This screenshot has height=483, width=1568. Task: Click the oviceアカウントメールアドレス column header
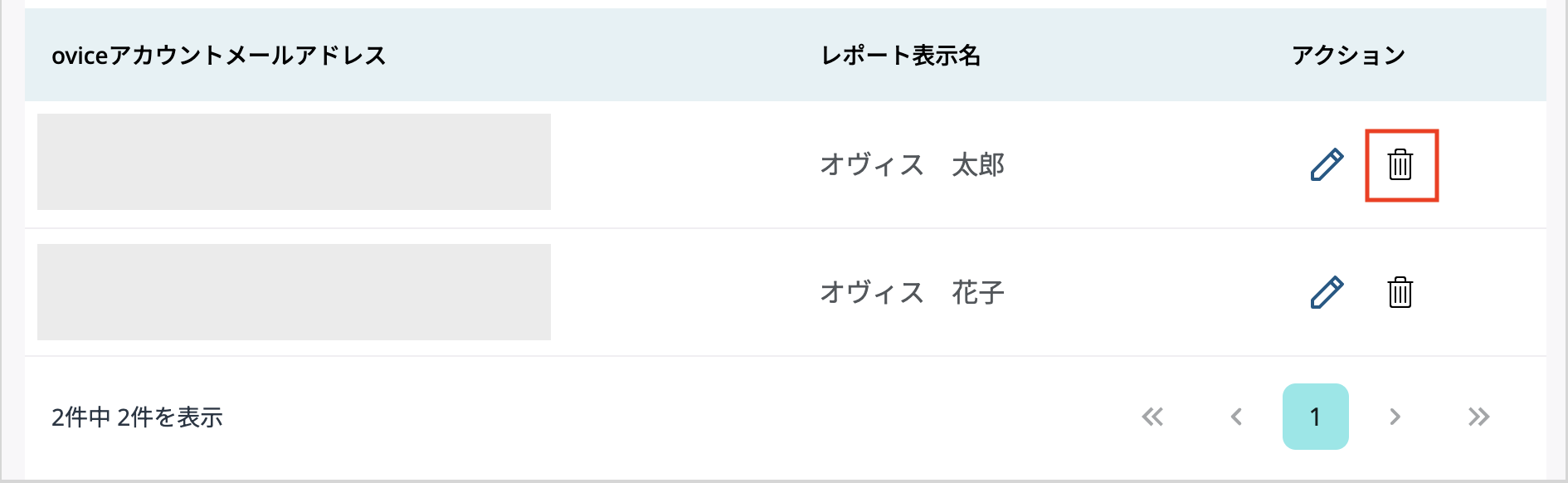[219, 56]
